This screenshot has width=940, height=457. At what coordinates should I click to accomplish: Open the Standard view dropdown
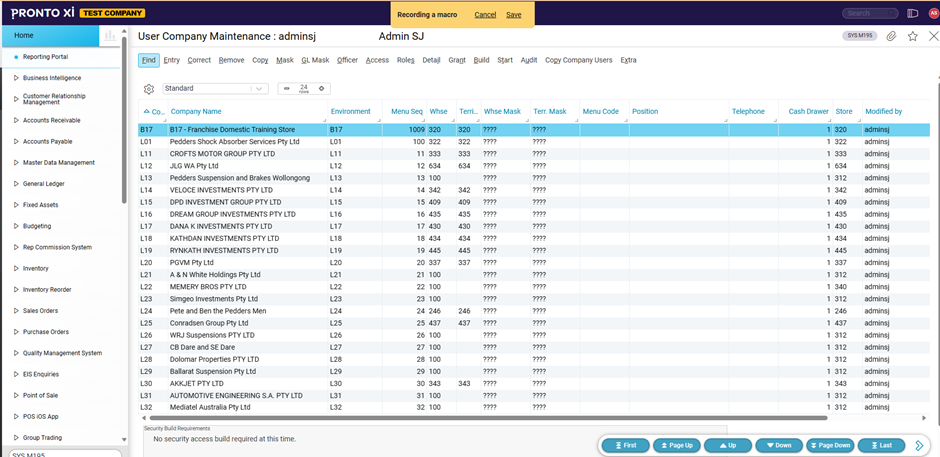click(x=259, y=89)
